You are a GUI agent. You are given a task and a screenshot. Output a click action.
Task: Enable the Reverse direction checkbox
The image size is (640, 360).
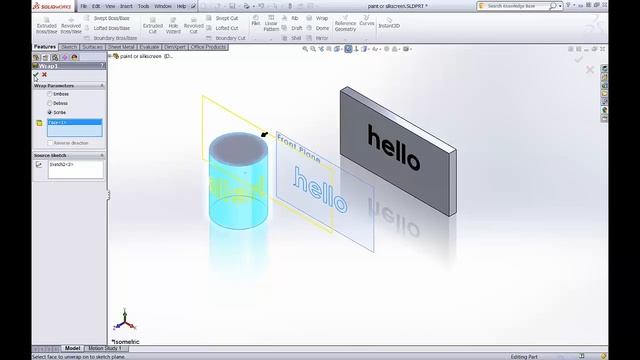(x=50, y=143)
